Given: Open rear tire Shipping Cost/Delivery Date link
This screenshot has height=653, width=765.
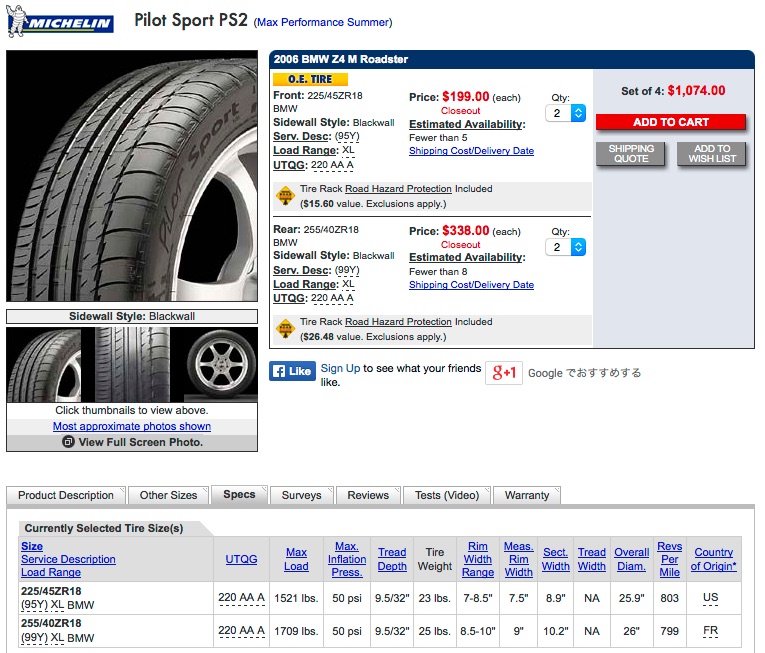Looking at the screenshot, I should [x=471, y=285].
